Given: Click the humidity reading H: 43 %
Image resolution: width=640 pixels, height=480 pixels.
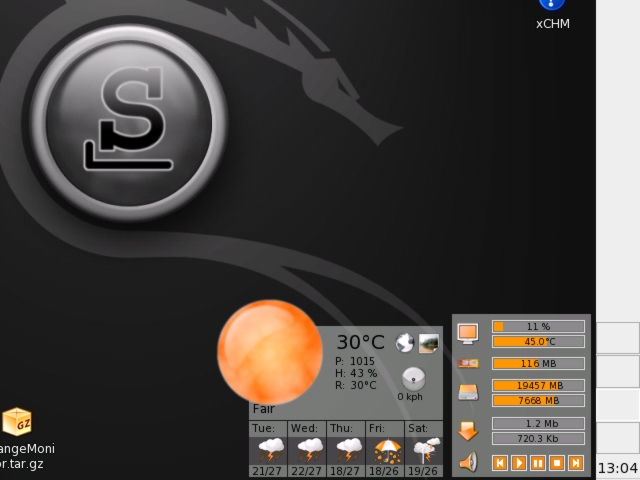Looking at the screenshot, I should [356, 373].
